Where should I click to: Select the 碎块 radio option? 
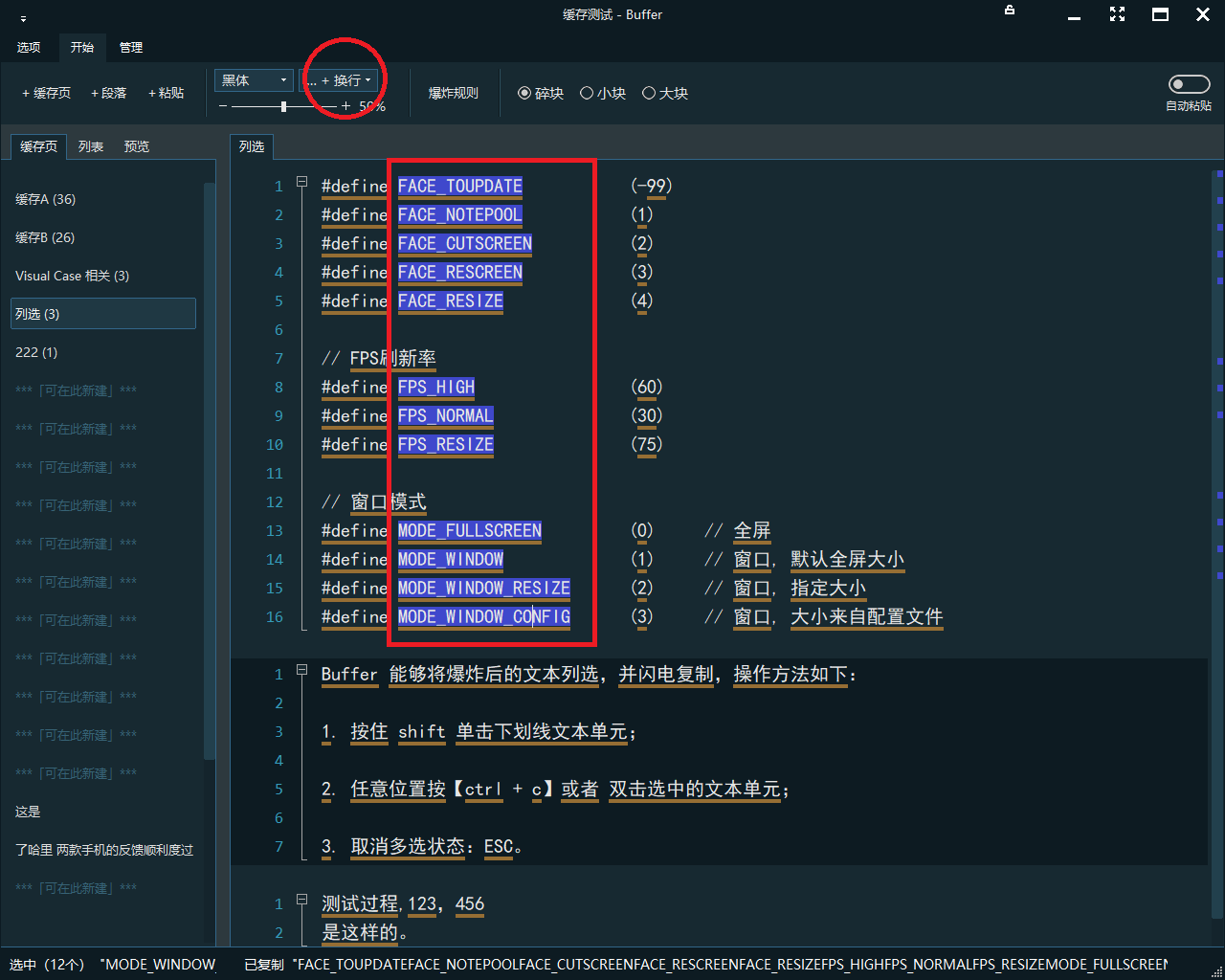(541, 93)
